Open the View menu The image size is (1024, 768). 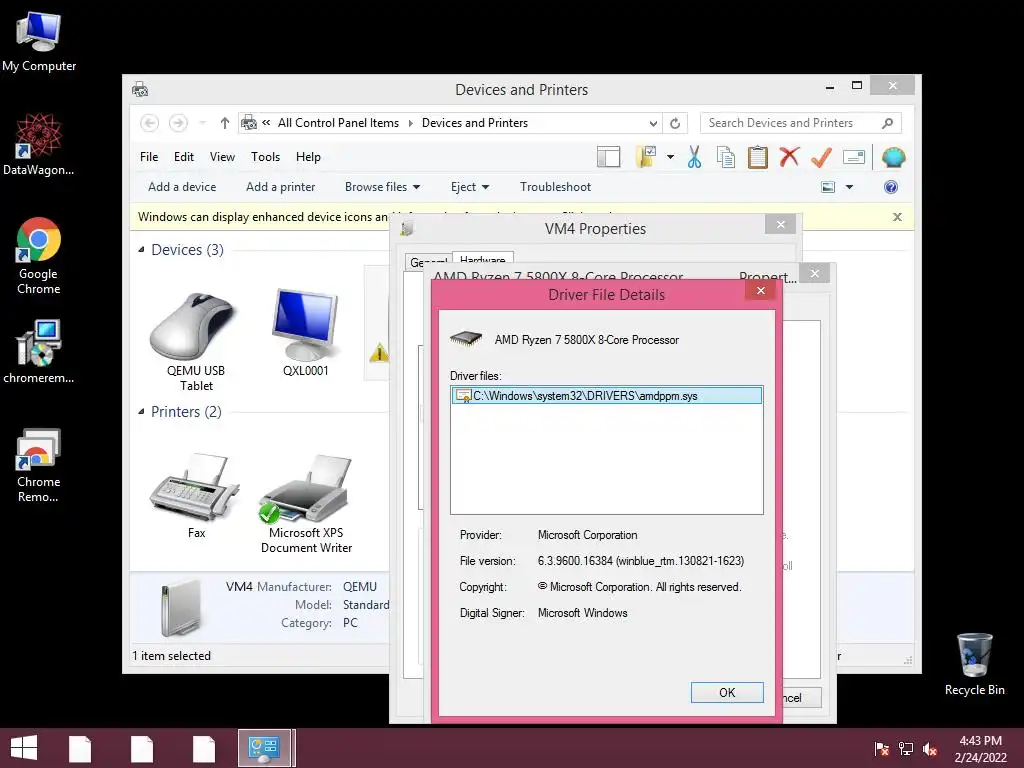(x=222, y=157)
